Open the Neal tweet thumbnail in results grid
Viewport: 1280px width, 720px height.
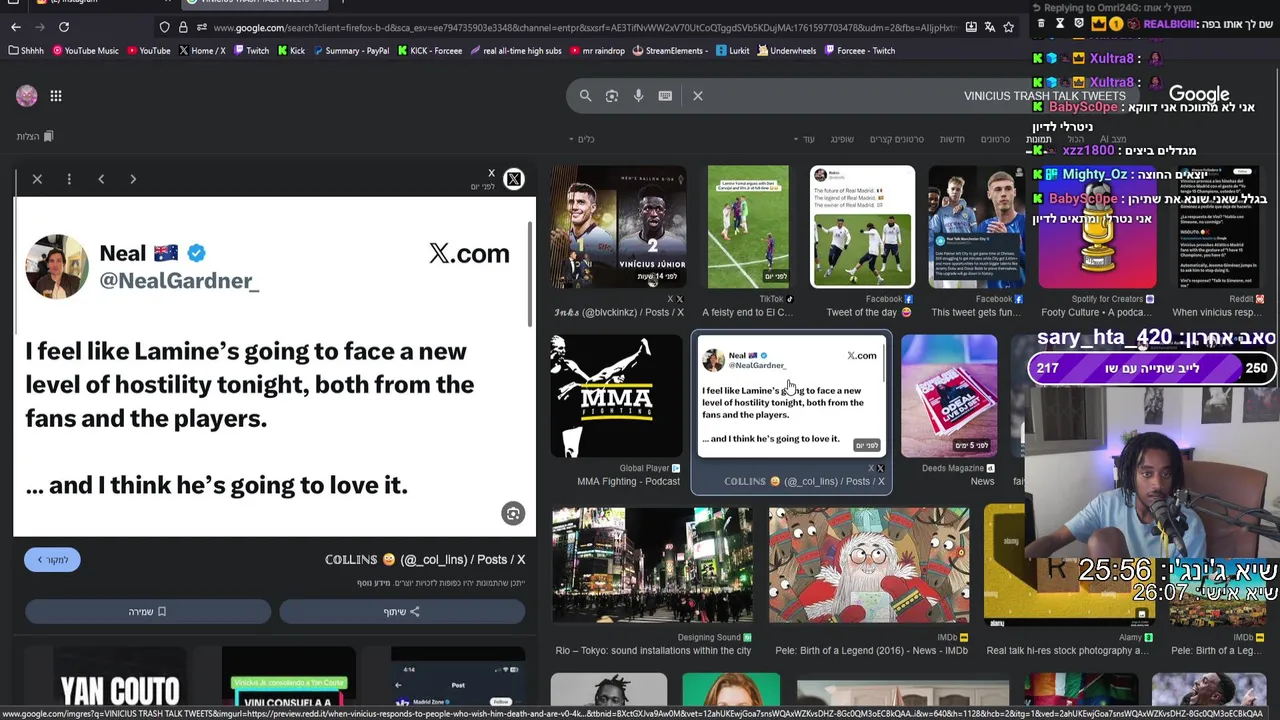pyautogui.click(x=791, y=398)
